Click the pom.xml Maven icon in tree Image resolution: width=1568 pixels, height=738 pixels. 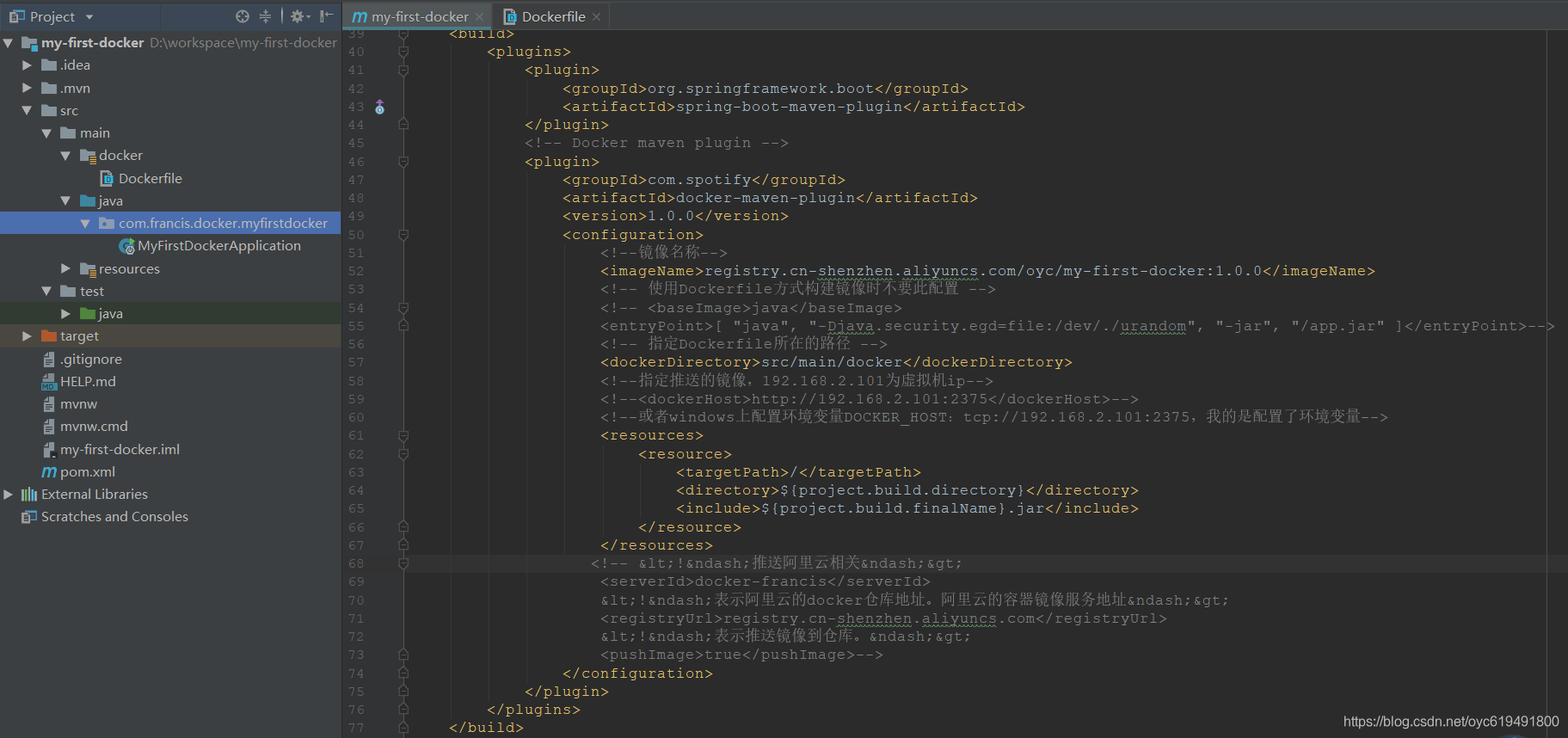click(x=49, y=472)
